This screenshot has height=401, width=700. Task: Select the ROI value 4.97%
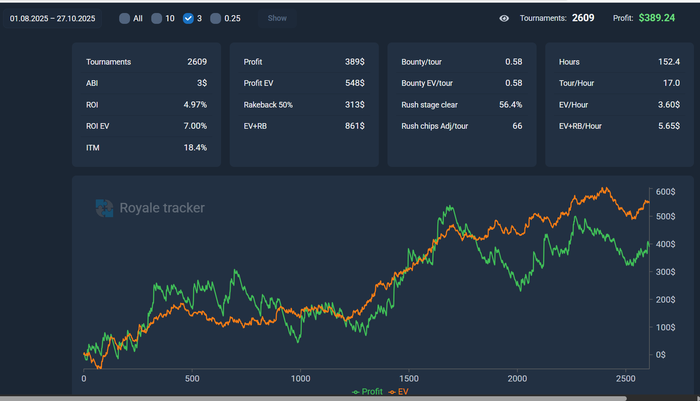click(195, 104)
